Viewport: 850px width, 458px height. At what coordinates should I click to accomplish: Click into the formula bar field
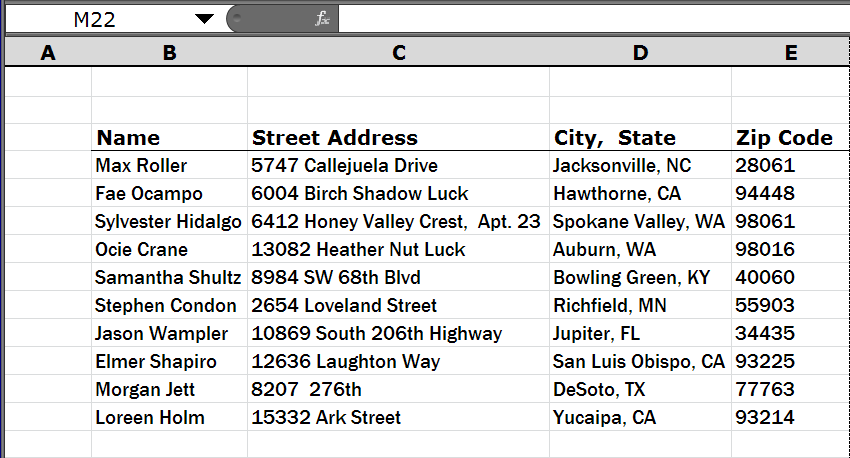click(594, 19)
